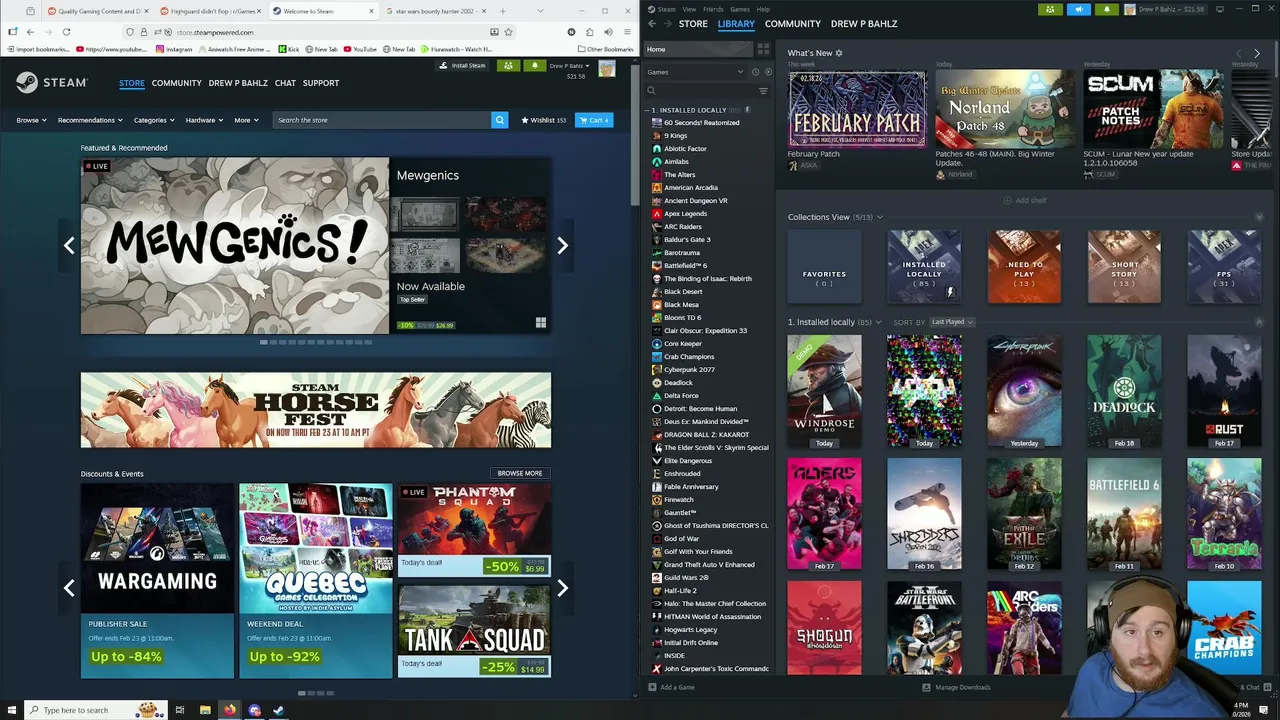The width and height of the screenshot is (1280, 720).
Task: Expand the Recommendations dropdown menu
Action: coord(90,120)
